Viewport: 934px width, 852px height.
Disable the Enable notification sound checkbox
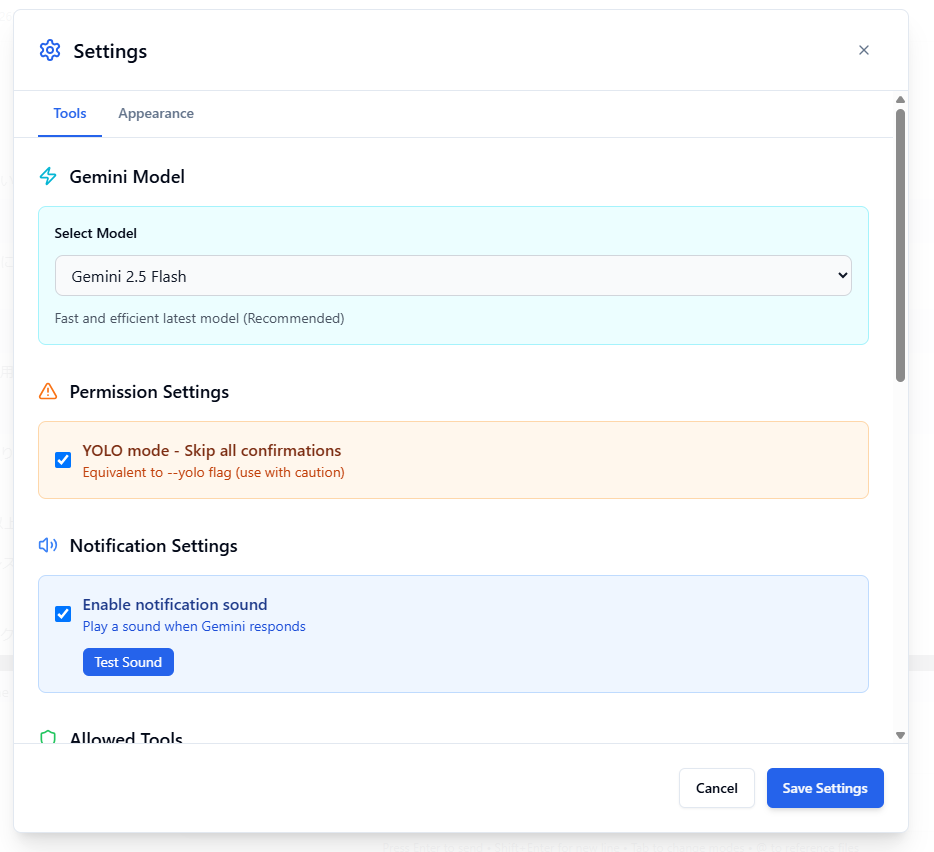[63, 614]
